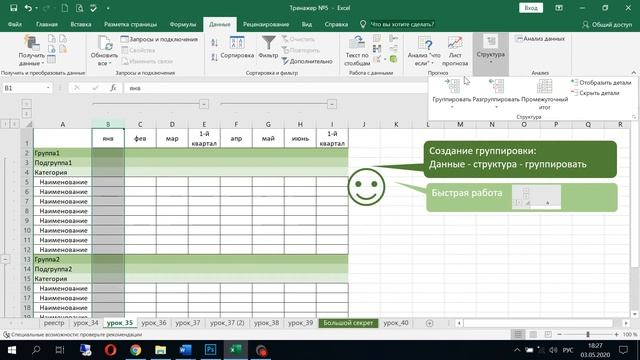Open Excel from the Windows taskbar
This screenshot has height=360, width=640.
[236, 350]
